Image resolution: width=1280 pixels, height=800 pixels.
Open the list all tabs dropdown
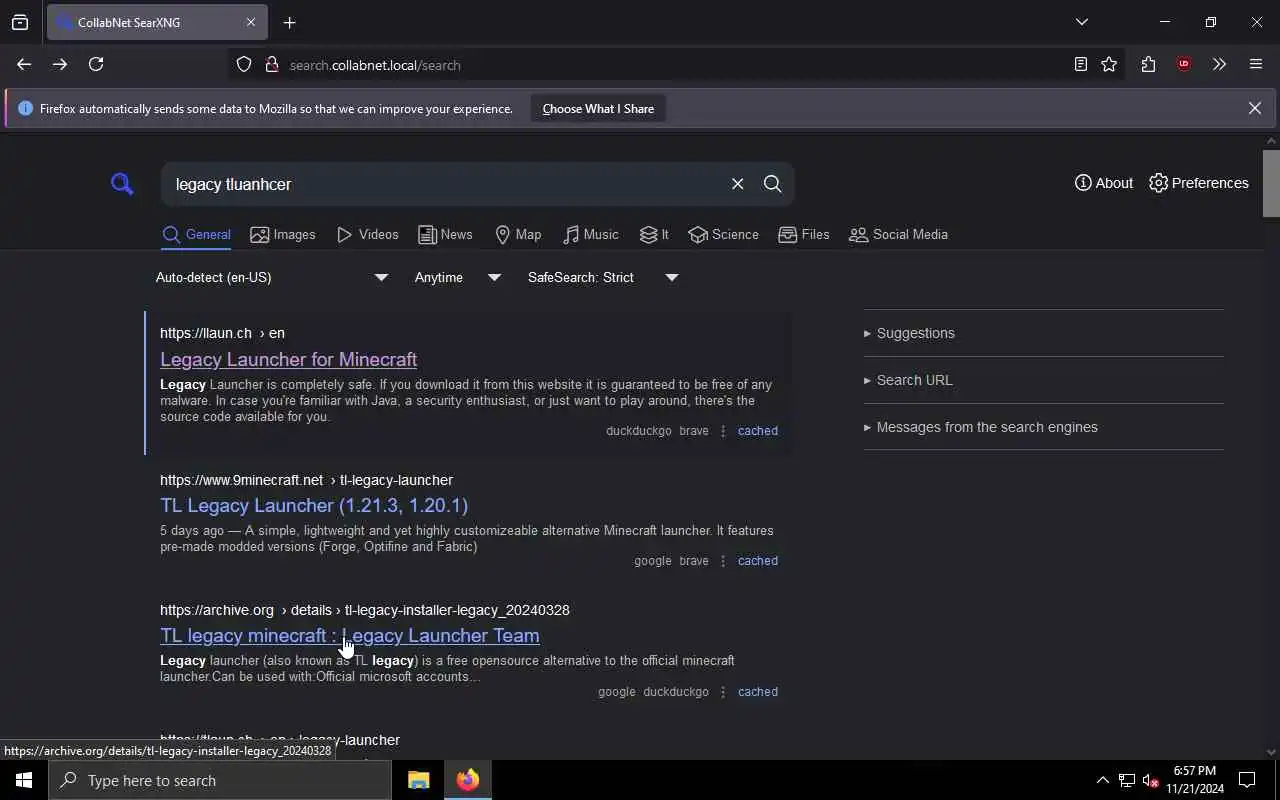1081,22
